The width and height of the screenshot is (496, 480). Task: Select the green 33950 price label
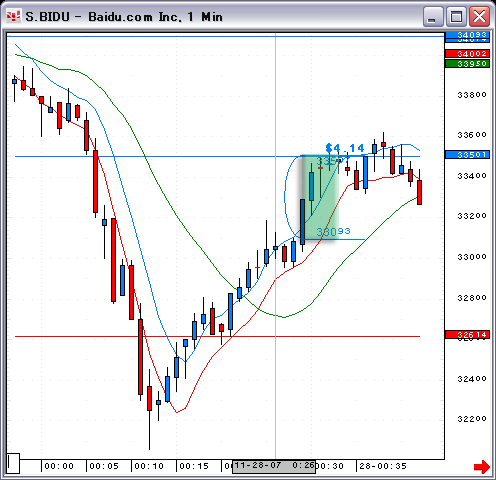coord(467,63)
